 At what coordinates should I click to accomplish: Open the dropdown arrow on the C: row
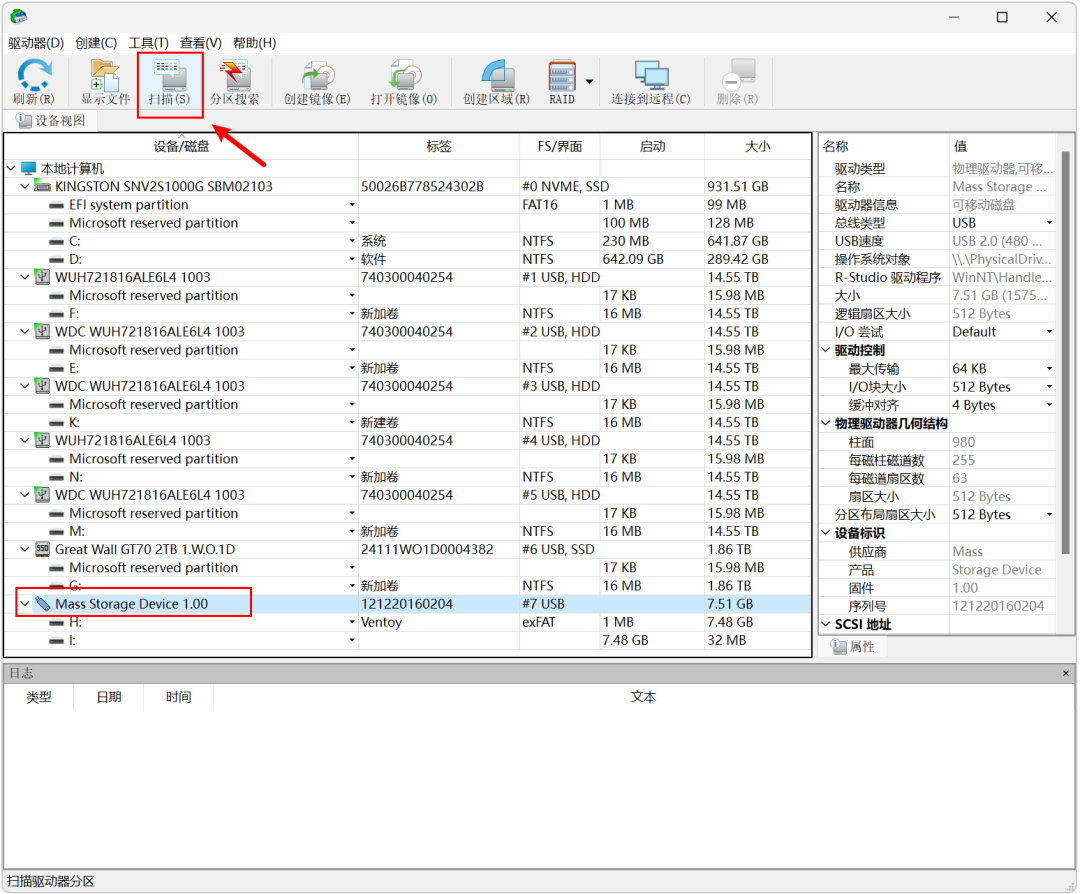coord(352,241)
